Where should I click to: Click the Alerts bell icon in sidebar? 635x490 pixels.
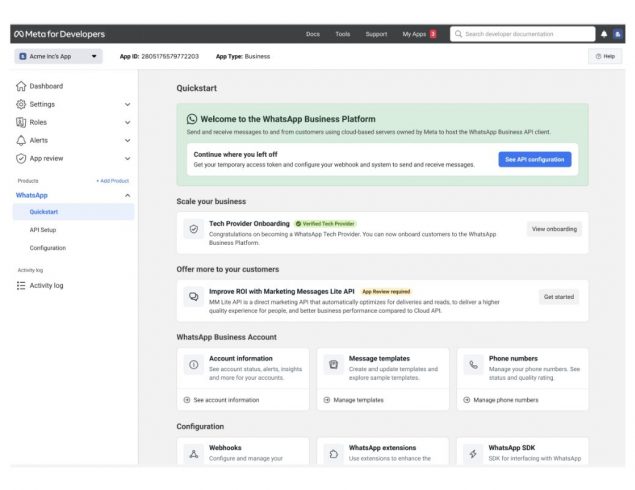click(x=21, y=141)
